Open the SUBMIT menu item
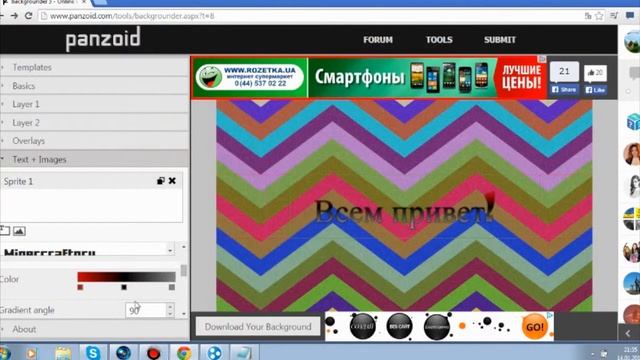This screenshot has height=360, width=640. (500, 40)
